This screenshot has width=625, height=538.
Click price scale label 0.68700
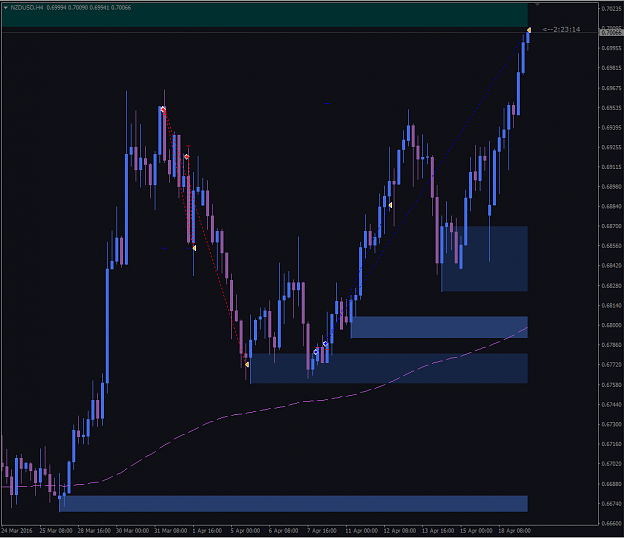[611, 226]
